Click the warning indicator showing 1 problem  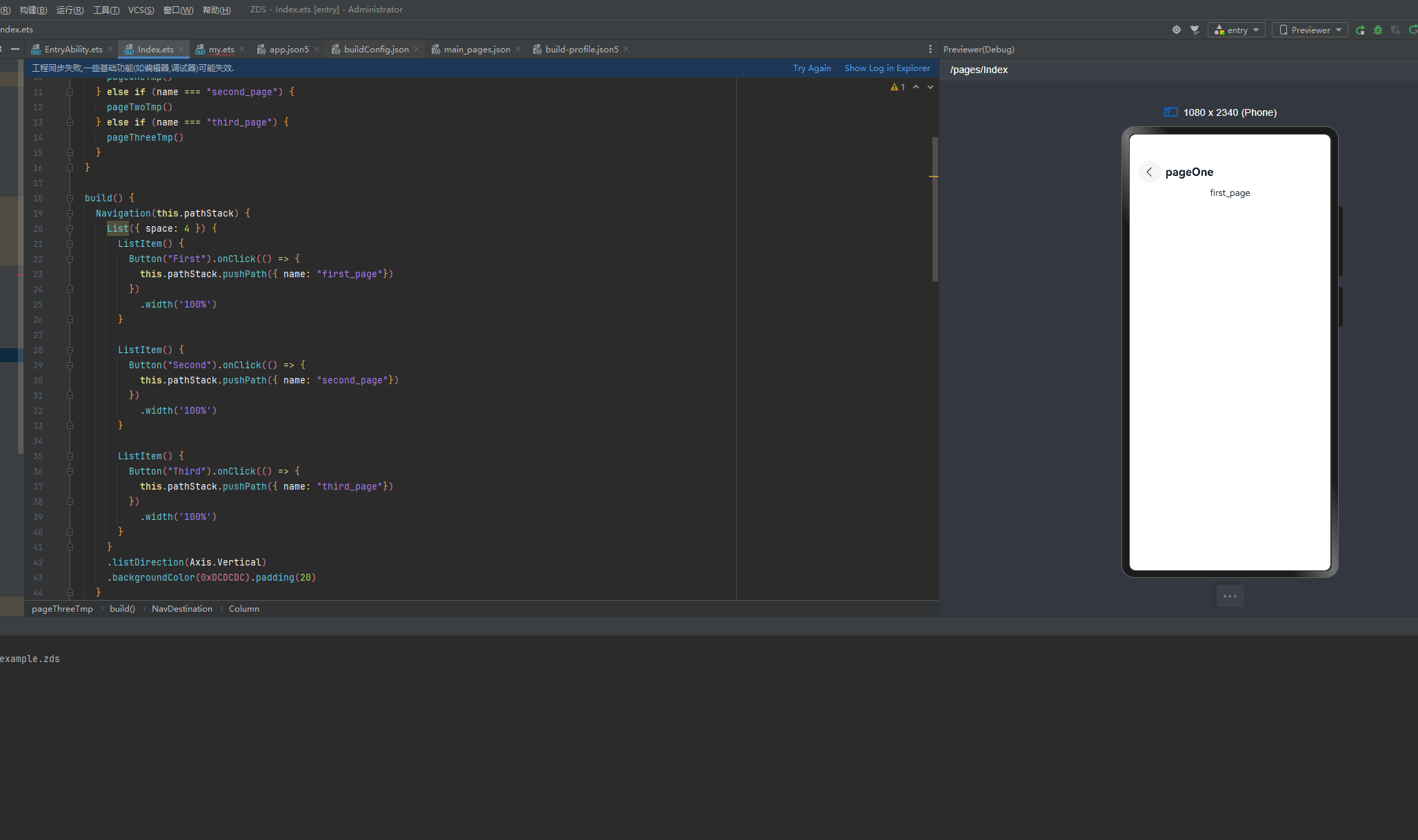point(897,87)
